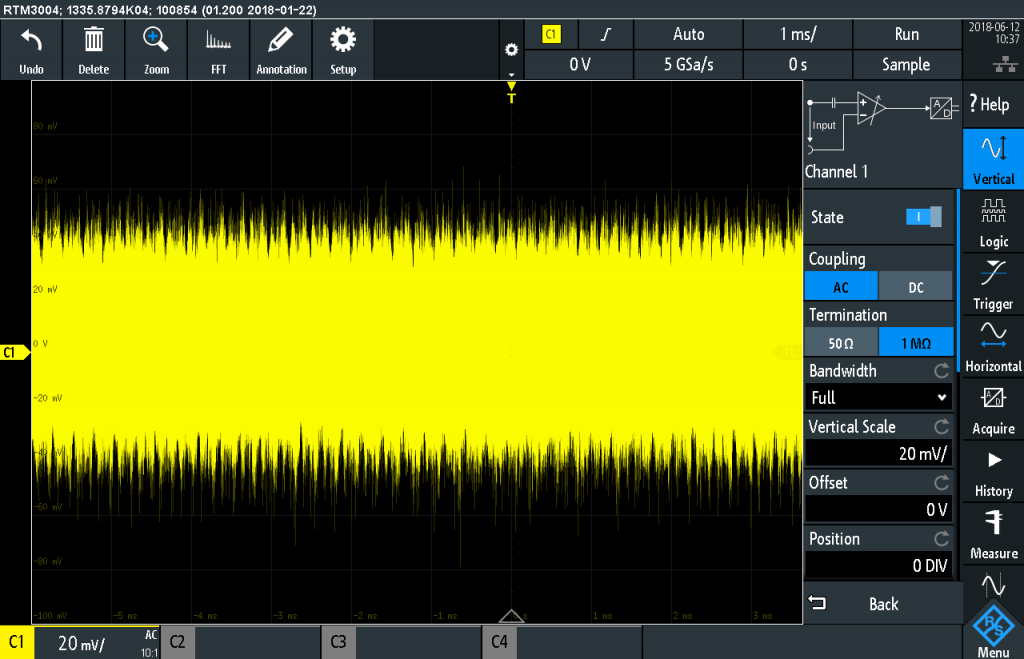Screen dimensions: 1024x659
Task: Open the FFT spectrum function
Action: click(x=218, y=42)
